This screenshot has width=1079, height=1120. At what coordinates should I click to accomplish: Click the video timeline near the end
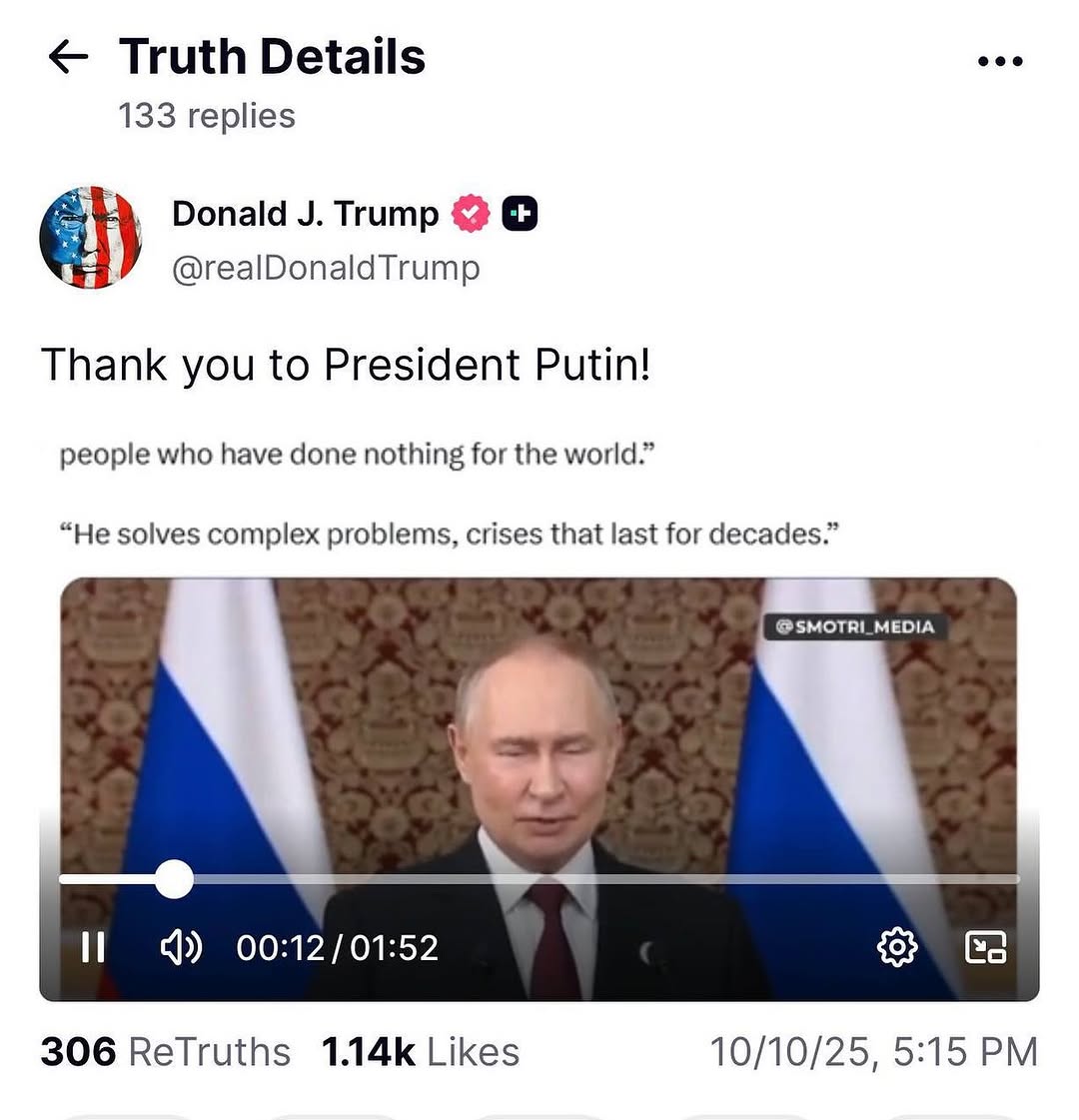pos(985,878)
